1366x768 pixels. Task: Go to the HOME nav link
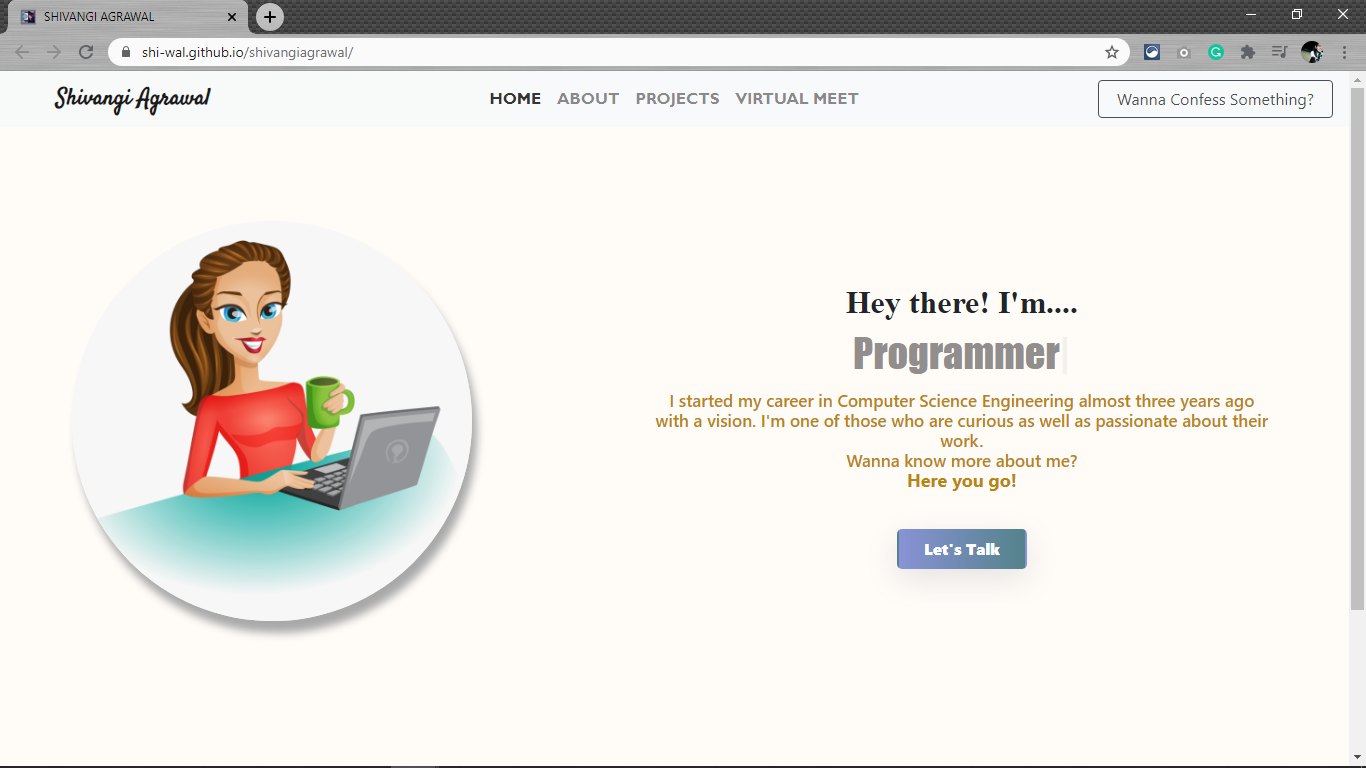[x=515, y=99]
